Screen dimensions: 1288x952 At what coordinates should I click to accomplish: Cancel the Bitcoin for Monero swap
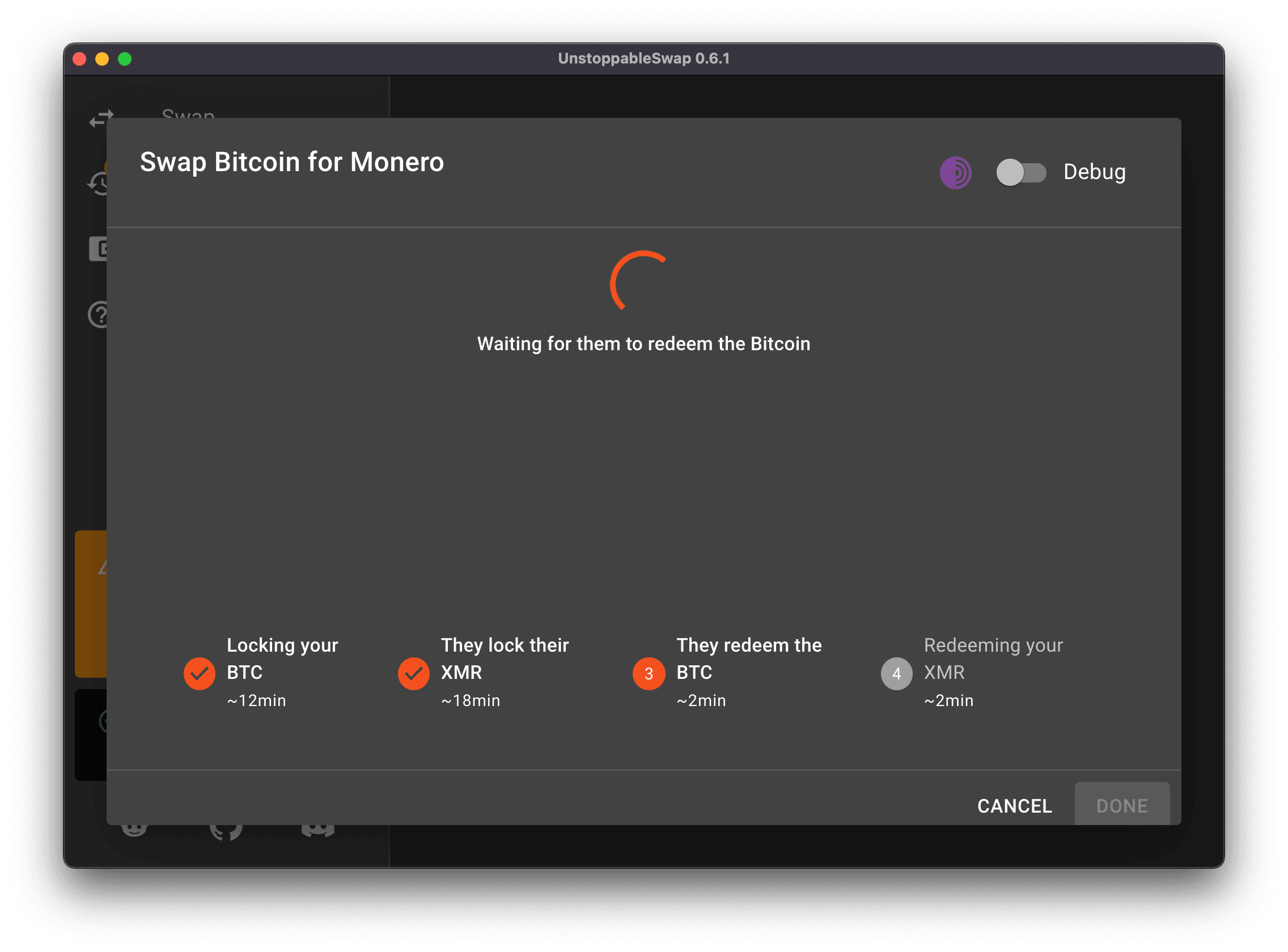[1014, 806]
